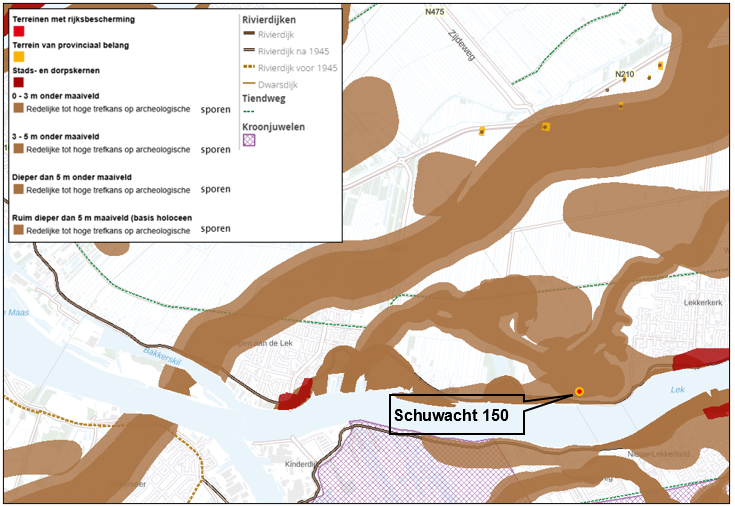The width and height of the screenshot is (735, 507).
Task: Select brown swatch under 0 - 3 m onder maaiveld
Action: coord(19,108)
